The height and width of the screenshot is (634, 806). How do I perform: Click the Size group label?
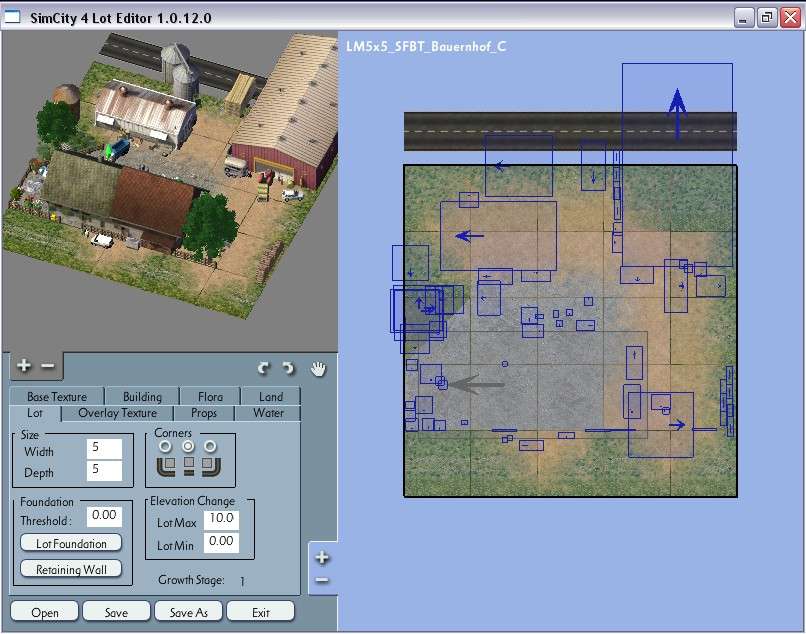[x=30, y=434]
